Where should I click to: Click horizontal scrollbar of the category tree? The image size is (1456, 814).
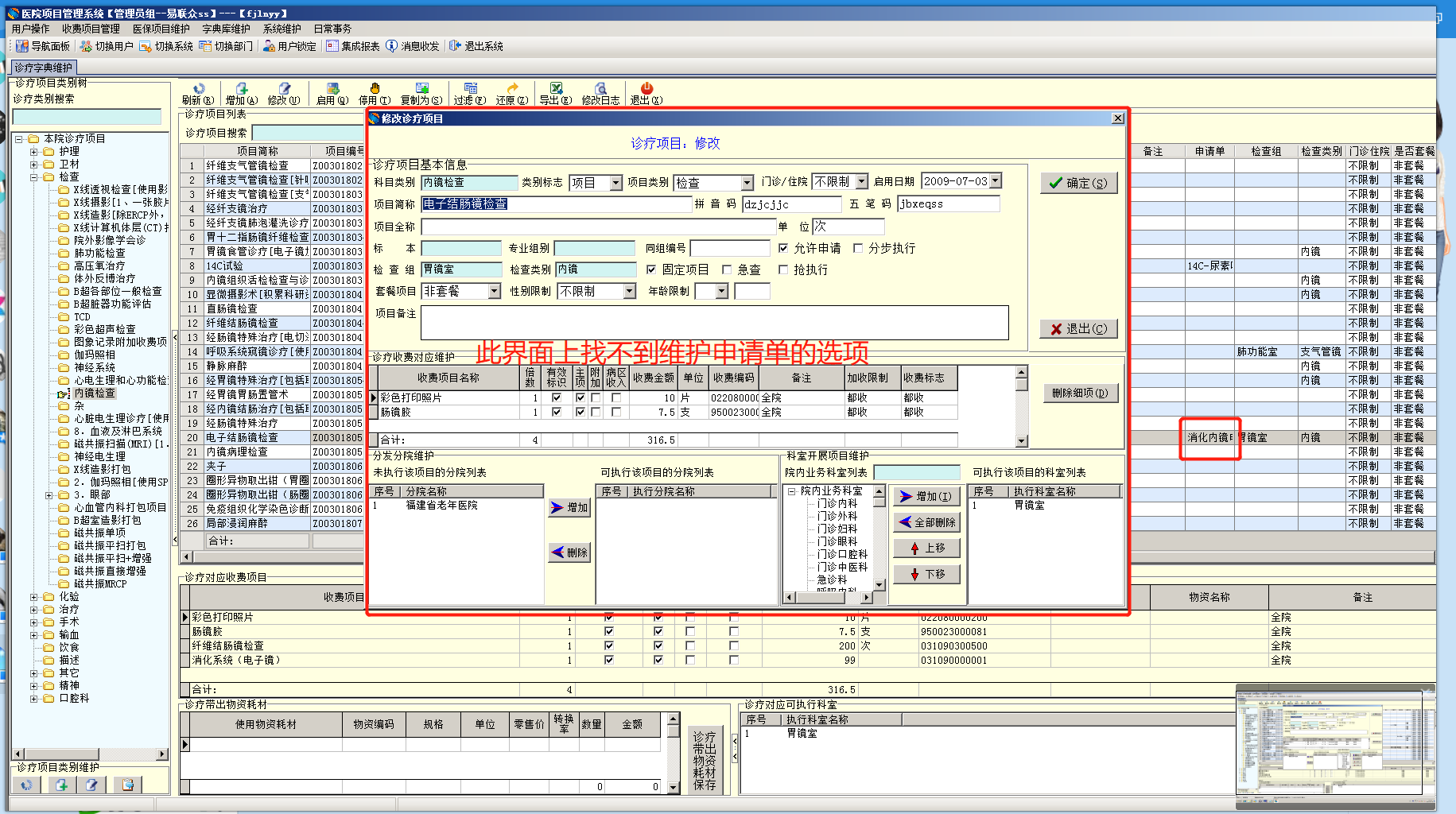[91, 754]
